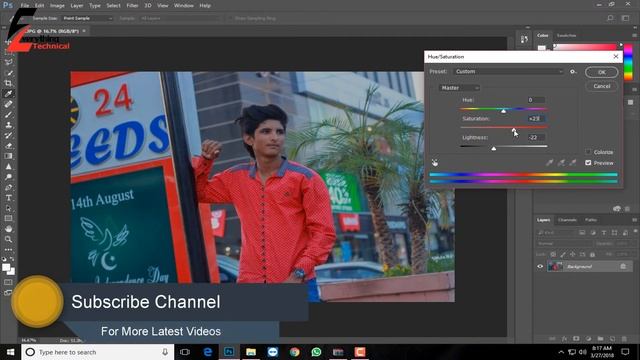Click the Lightness slider handle
Viewport: 640px width, 360px height.
[x=493, y=149]
